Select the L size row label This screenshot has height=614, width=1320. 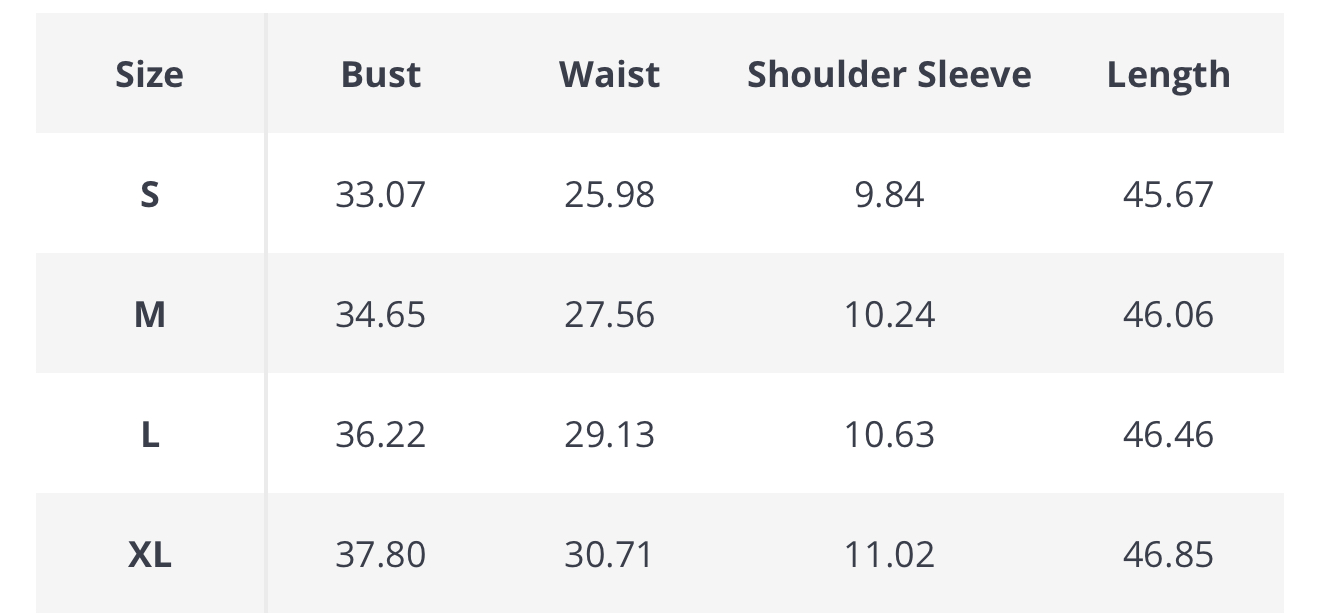[x=150, y=435]
